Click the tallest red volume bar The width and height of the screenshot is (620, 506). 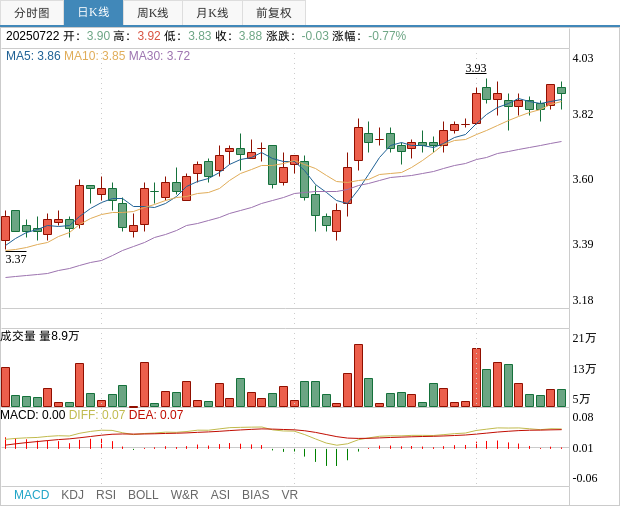(358, 376)
